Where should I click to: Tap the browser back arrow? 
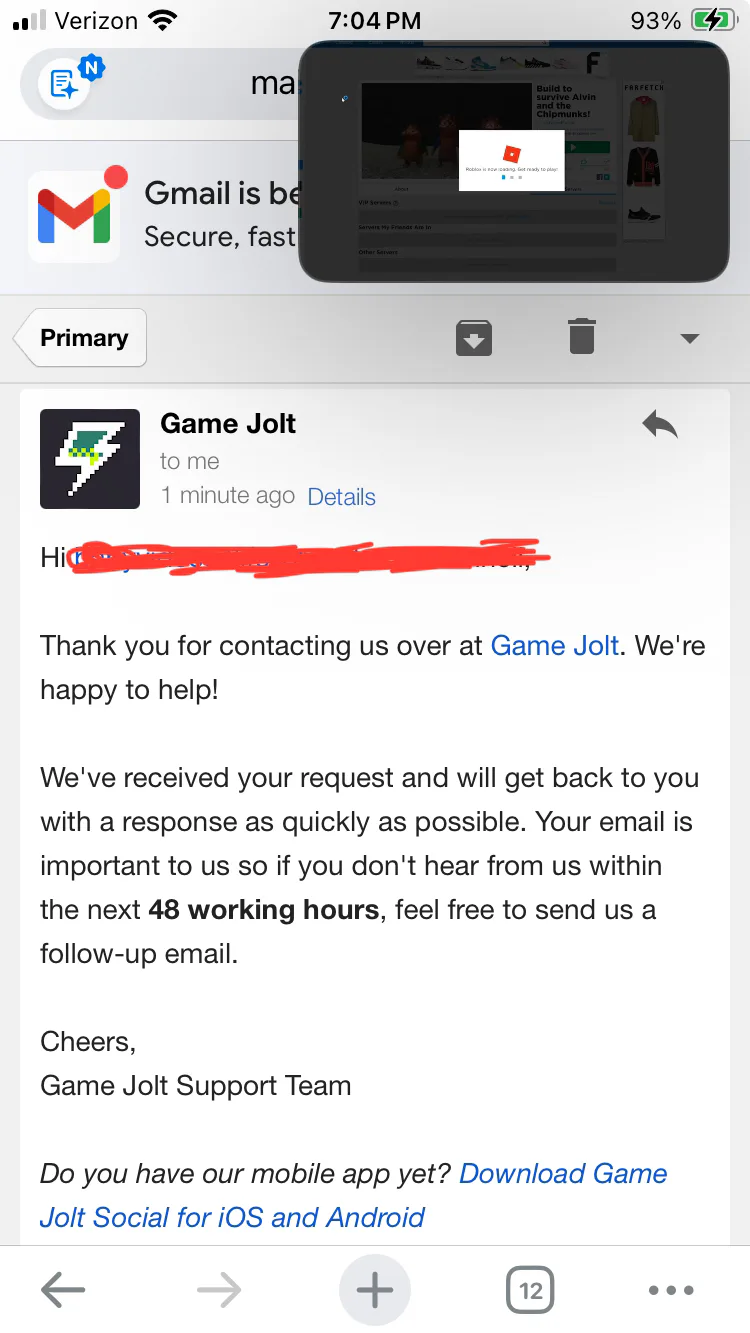coord(63,1290)
